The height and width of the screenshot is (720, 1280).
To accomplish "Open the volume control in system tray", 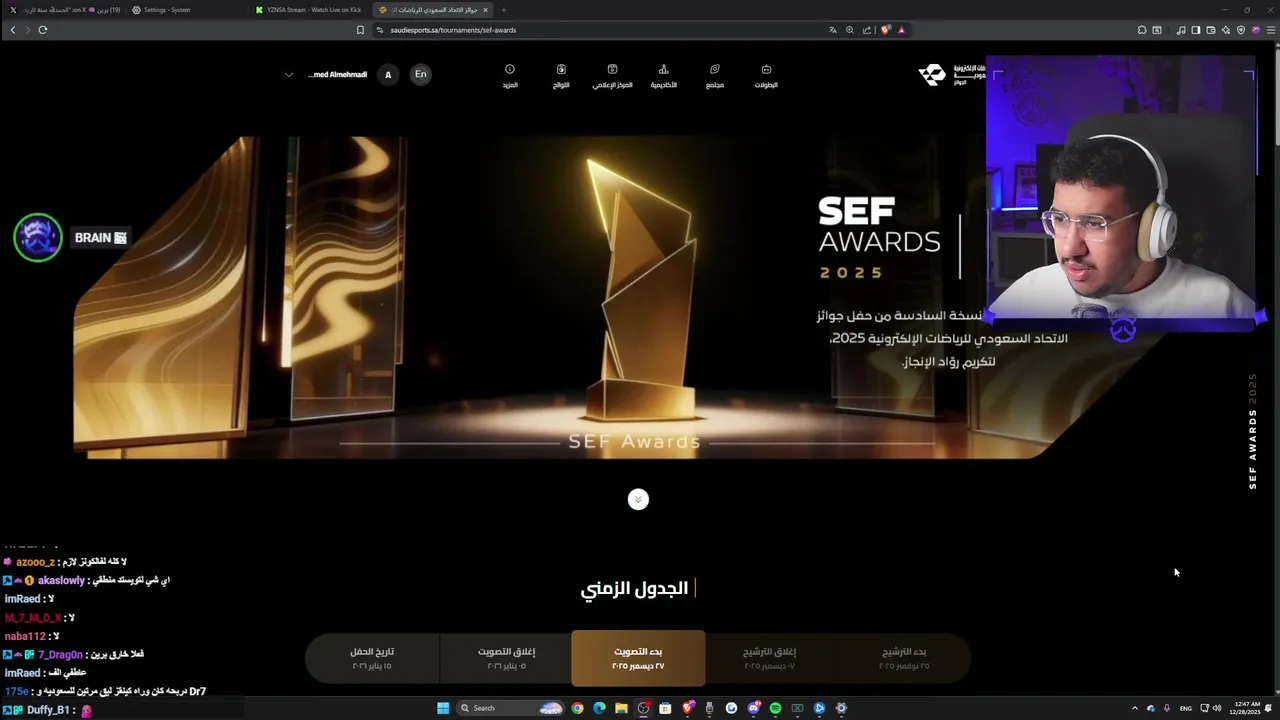I will [1217, 708].
